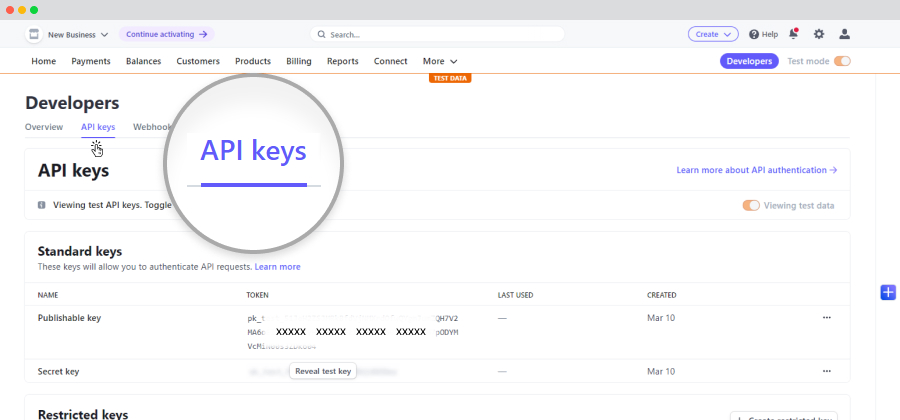Click Secret key name
The width and height of the screenshot is (900, 420).
tap(59, 371)
